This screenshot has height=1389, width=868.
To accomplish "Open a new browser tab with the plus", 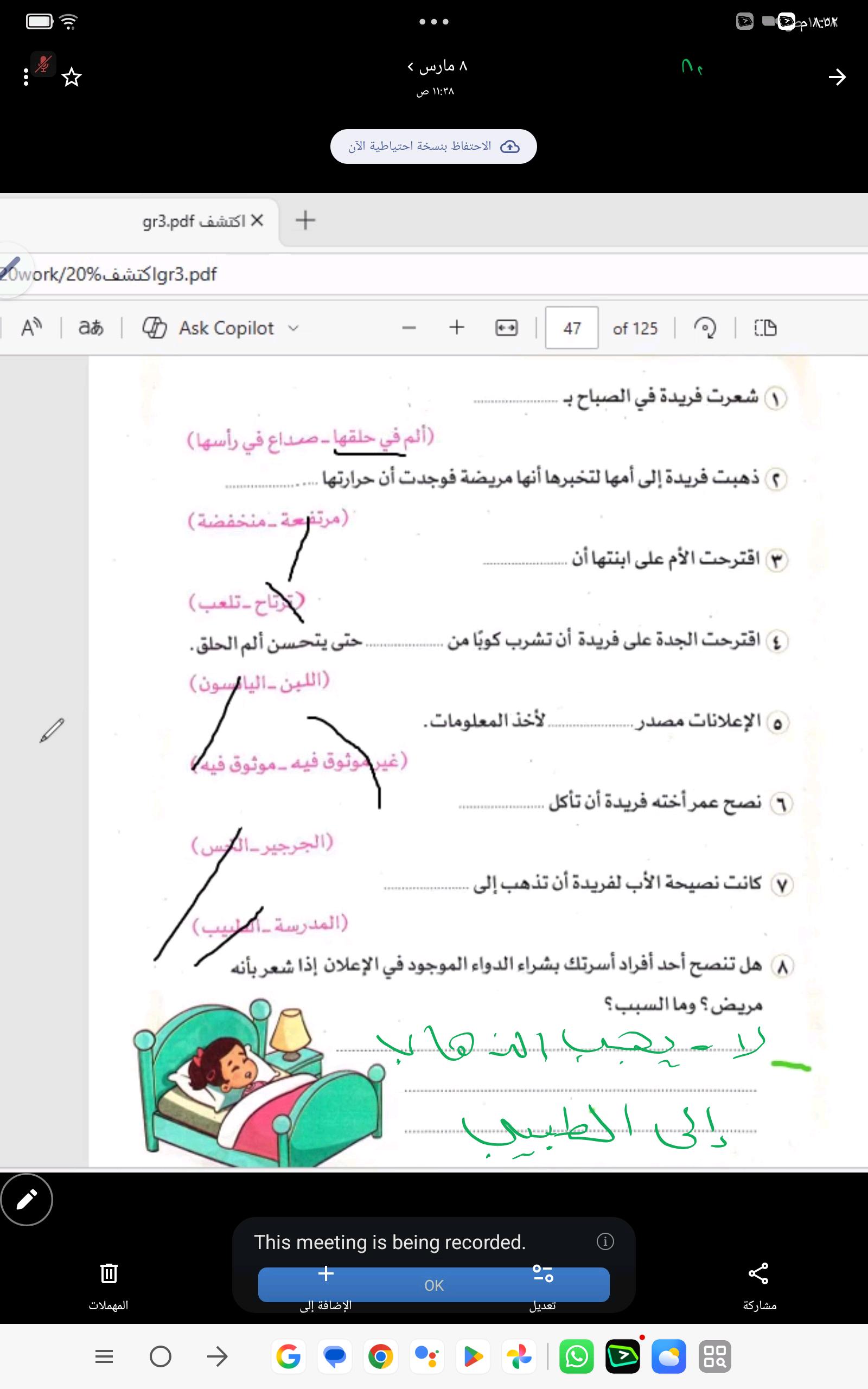I will [305, 220].
